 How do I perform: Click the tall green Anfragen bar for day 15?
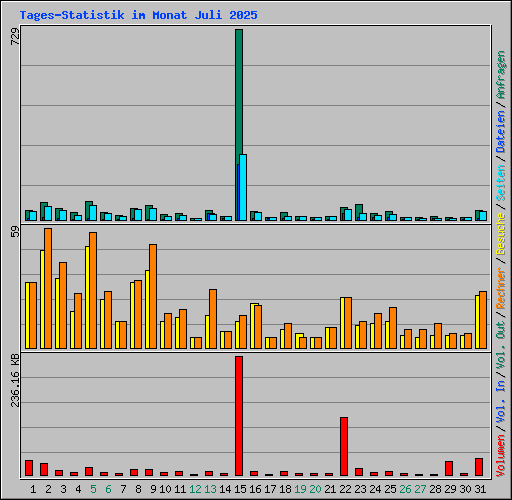[x=239, y=92]
